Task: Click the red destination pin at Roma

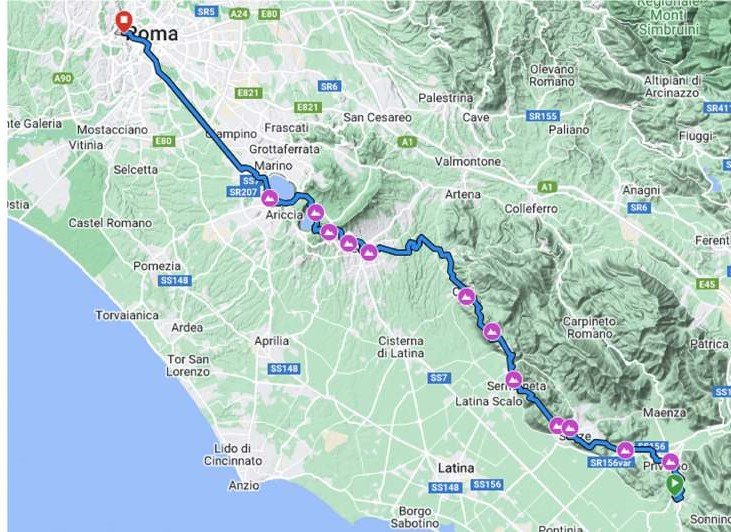Action: 124,21
